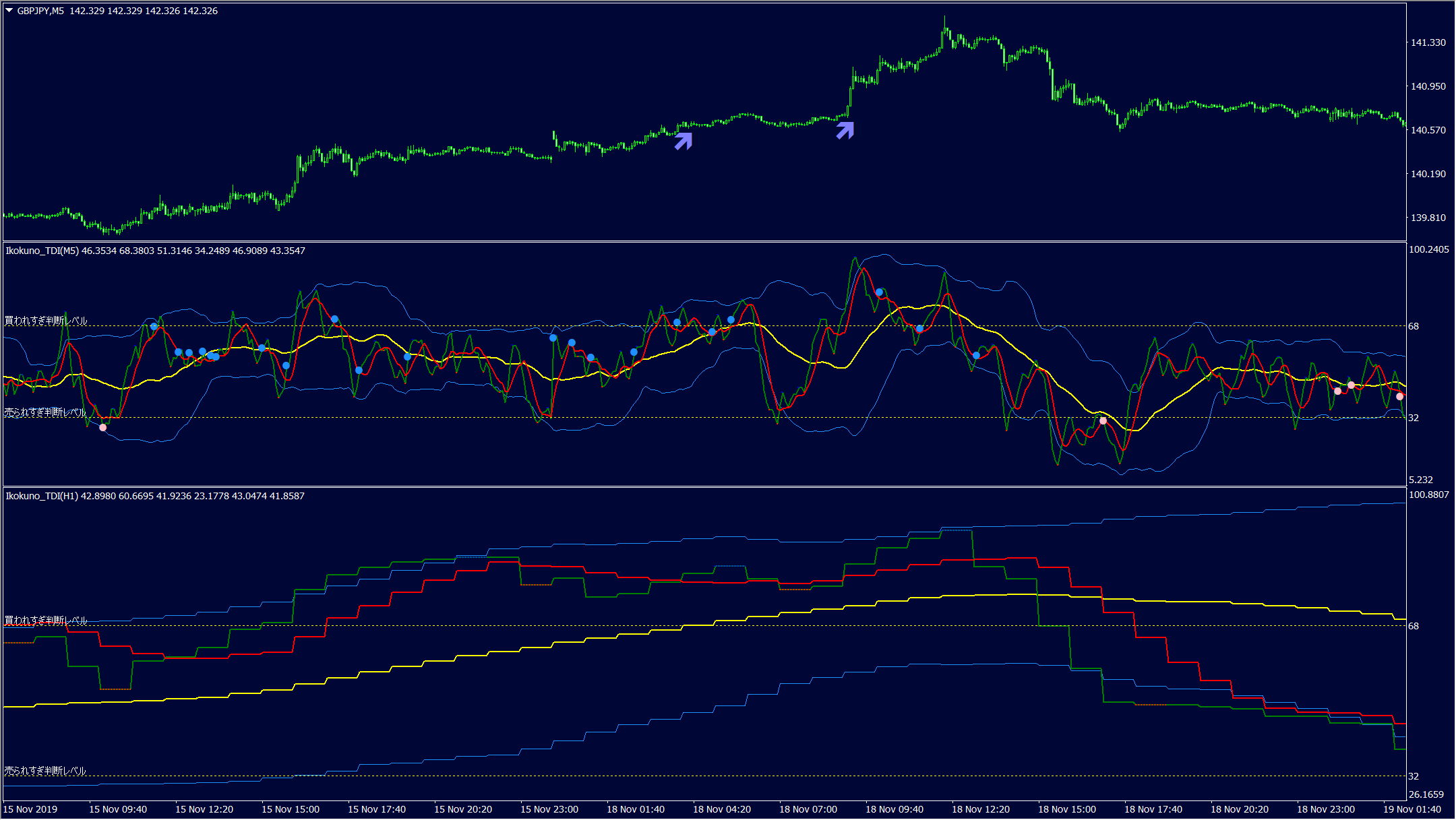Click the 139.810 price on the price scale
Screen dimensions: 1456x820
(x=1428, y=218)
